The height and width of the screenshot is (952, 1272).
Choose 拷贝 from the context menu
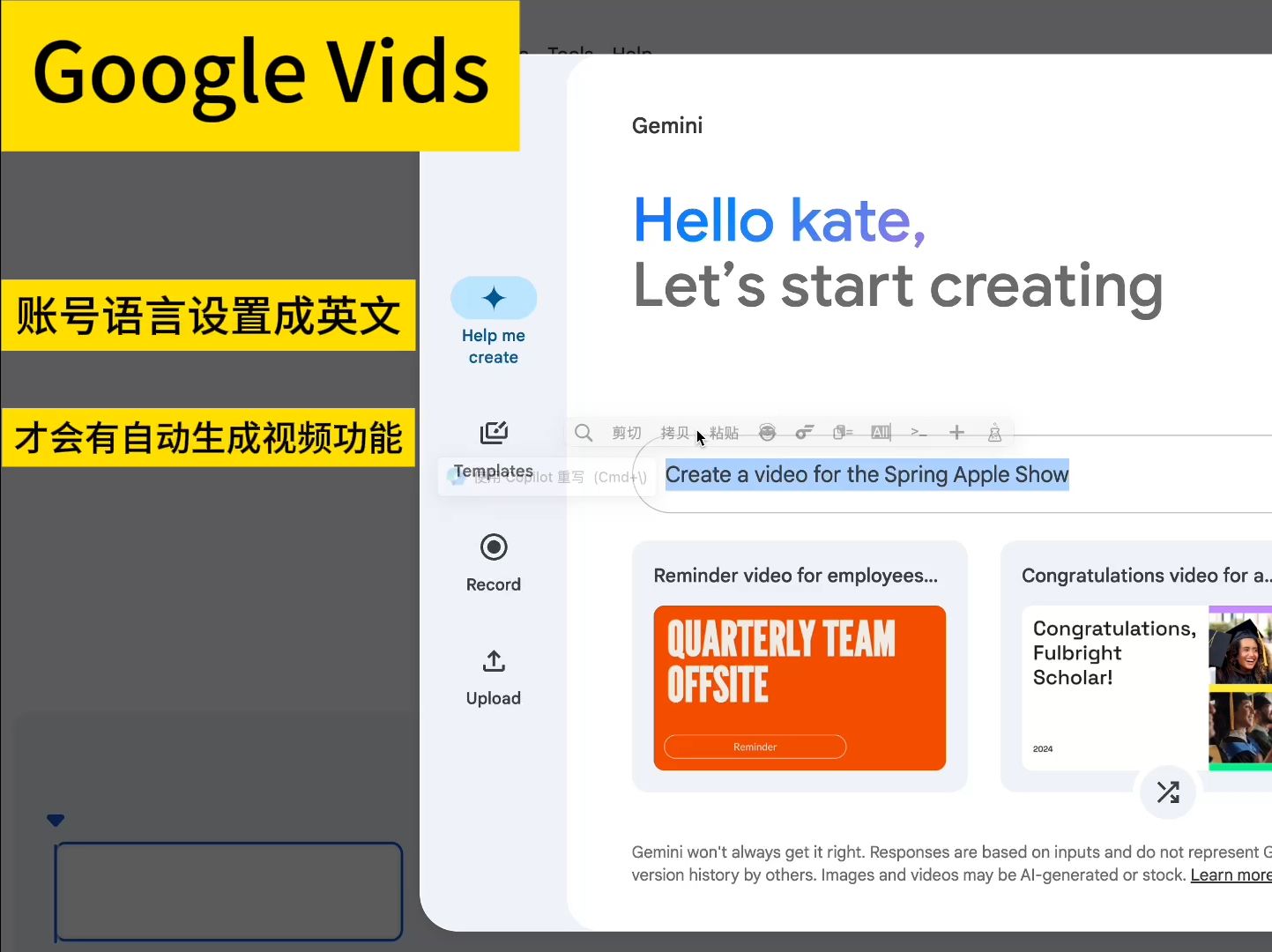(x=675, y=432)
